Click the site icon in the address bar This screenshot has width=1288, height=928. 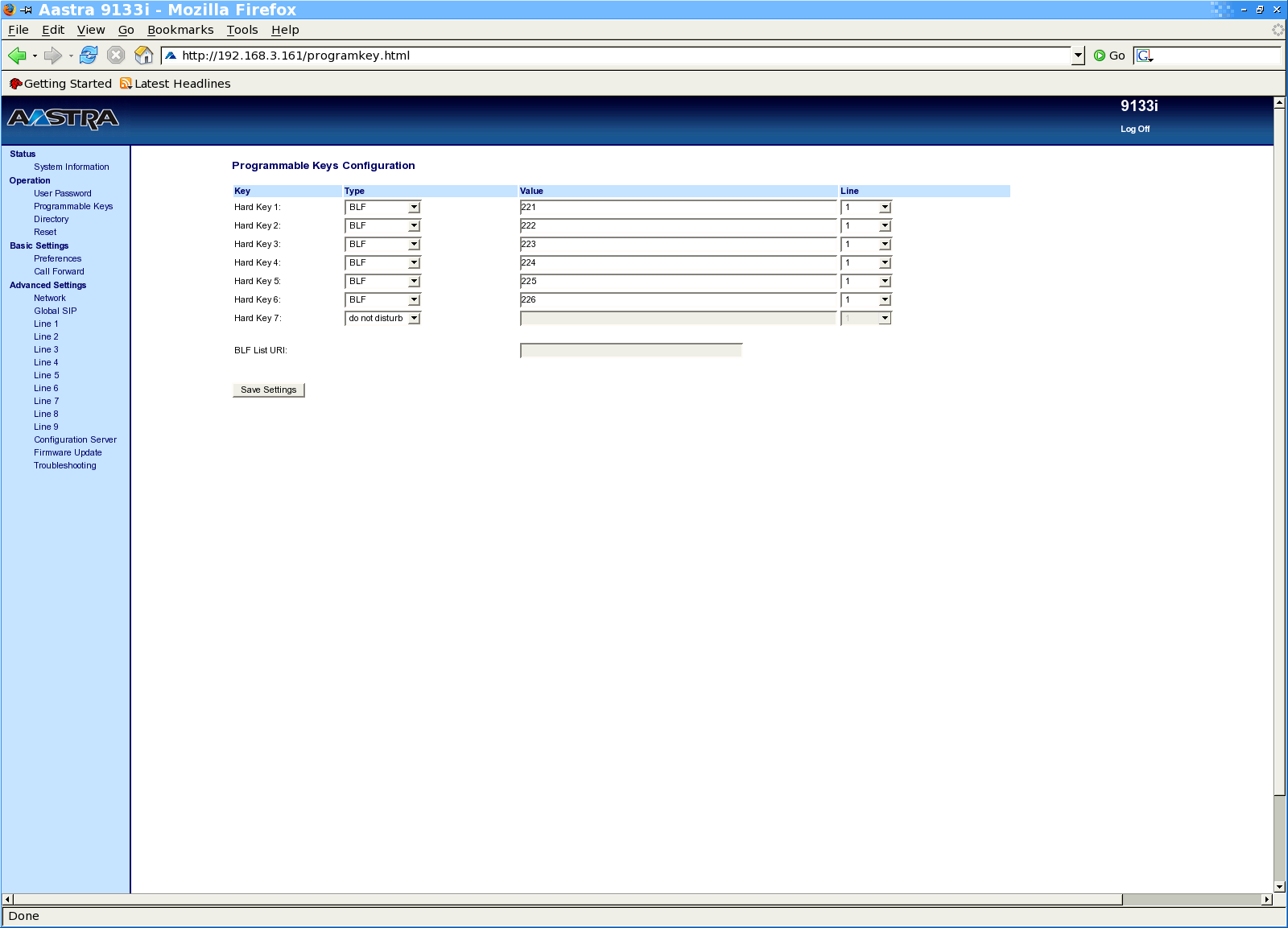click(171, 56)
